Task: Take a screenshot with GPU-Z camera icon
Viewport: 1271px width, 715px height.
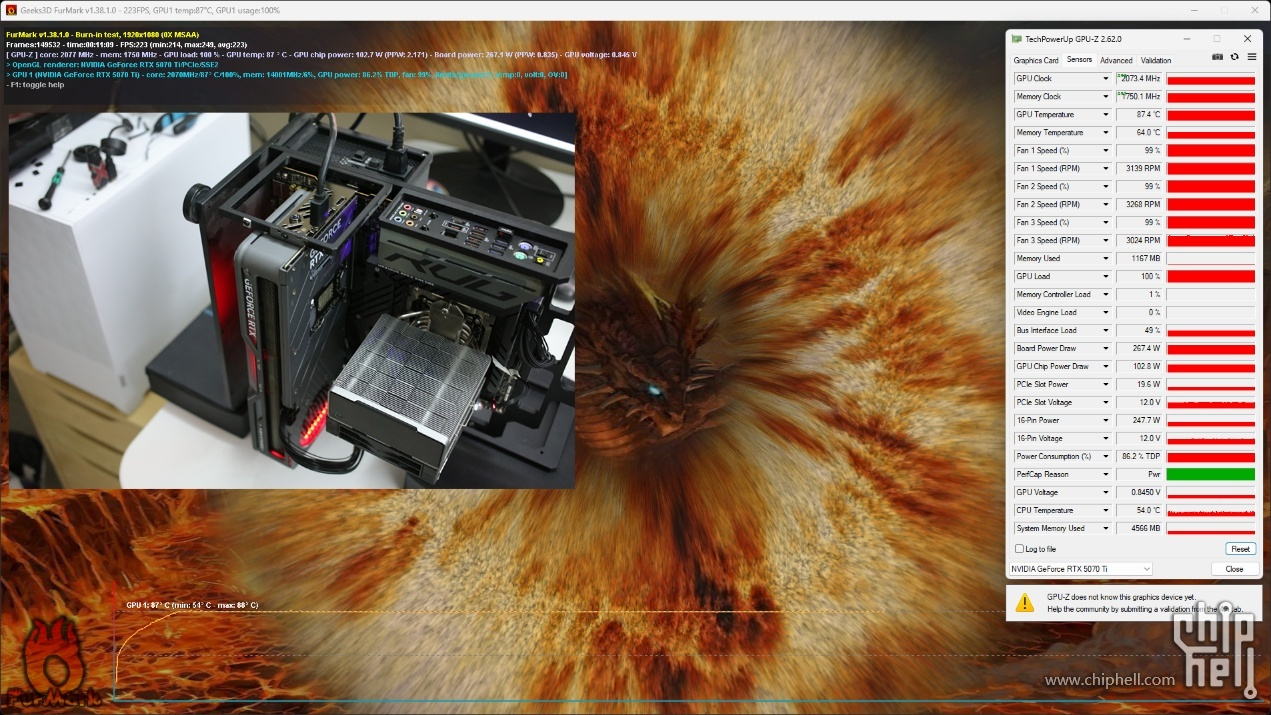Action: pos(1217,57)
